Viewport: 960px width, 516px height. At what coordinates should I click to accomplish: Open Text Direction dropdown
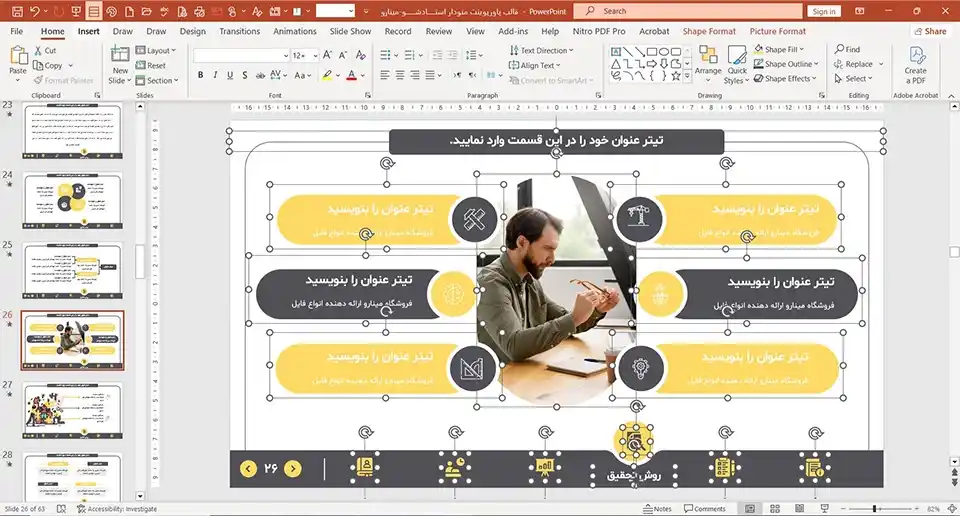pos(541,50)
